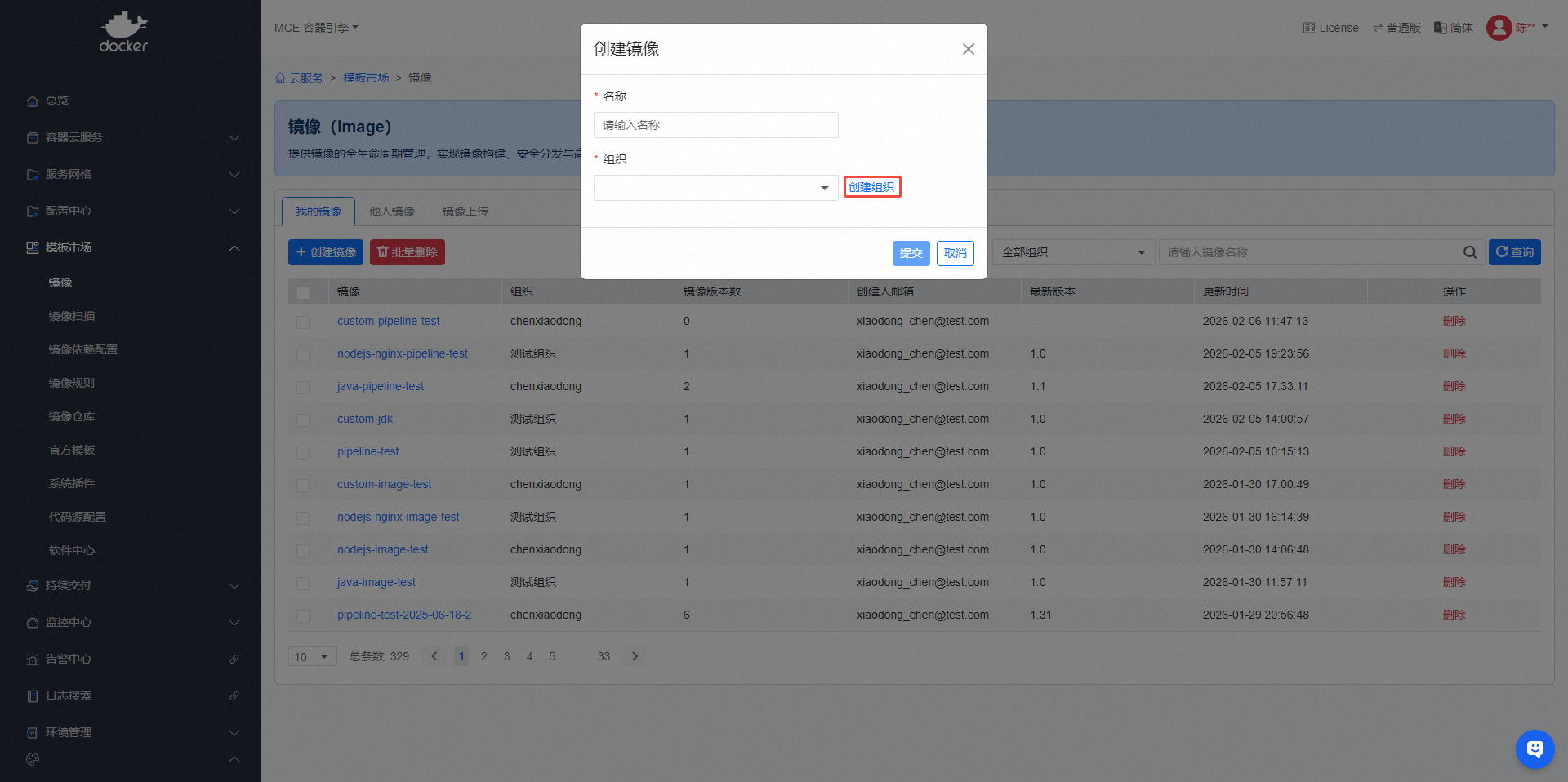This screenshot has width=1568, height=782.
Task: Expand the 全部组织 filter dropdown
Action: tap(1073, 252)
